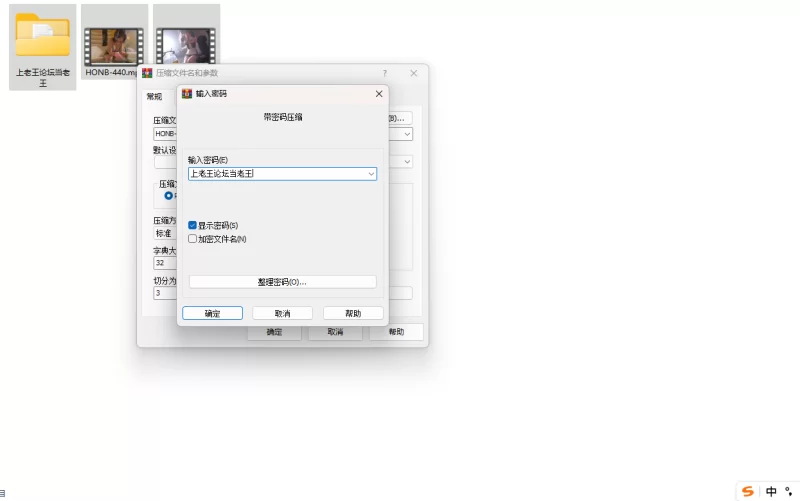The height and width of the screenshot is (501, 800).
Task: Click the browse button beside archive name
Action: (400, 118)
